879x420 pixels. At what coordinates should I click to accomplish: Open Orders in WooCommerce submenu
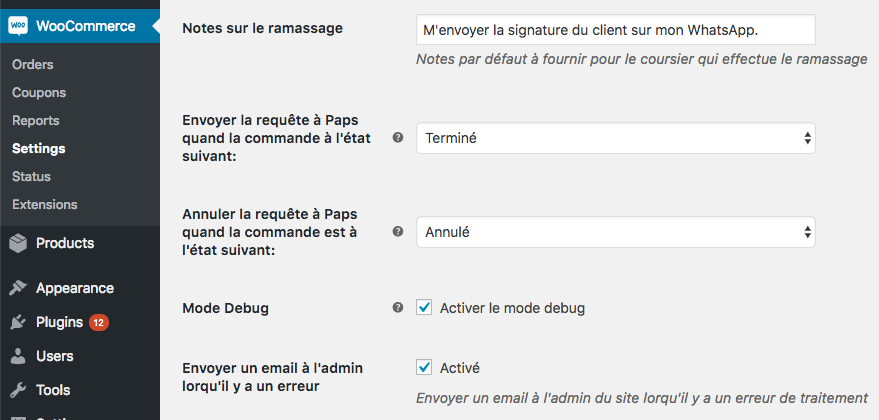pos(33,65)
